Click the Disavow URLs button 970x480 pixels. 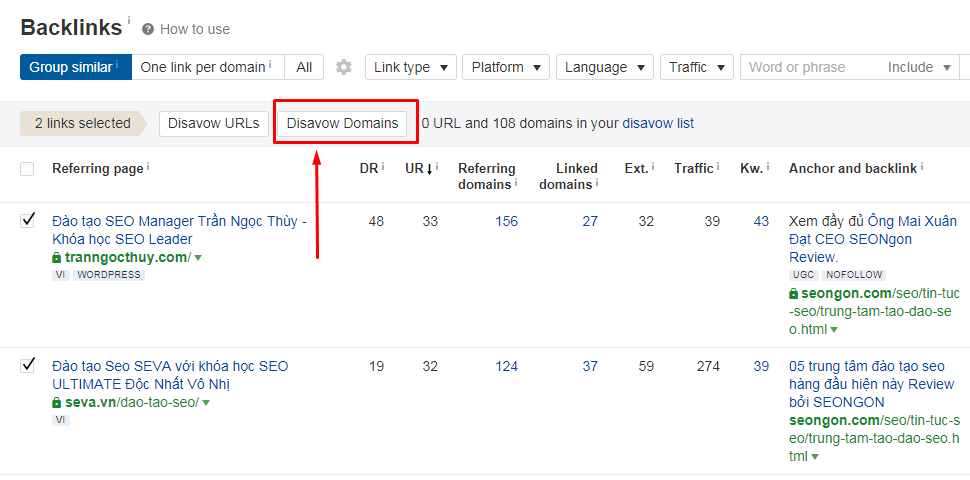(213, 124)
